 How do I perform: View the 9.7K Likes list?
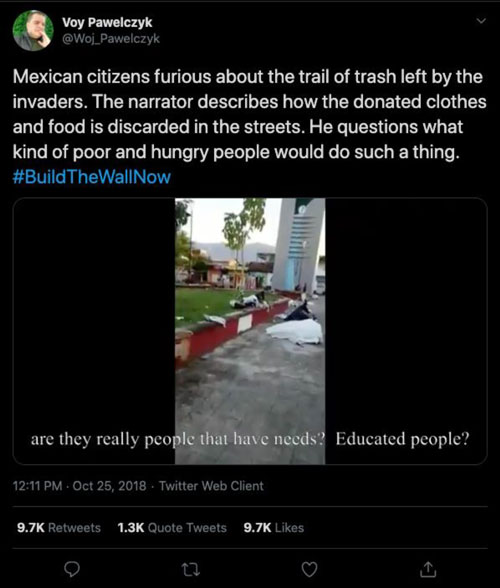pos(273,528)
